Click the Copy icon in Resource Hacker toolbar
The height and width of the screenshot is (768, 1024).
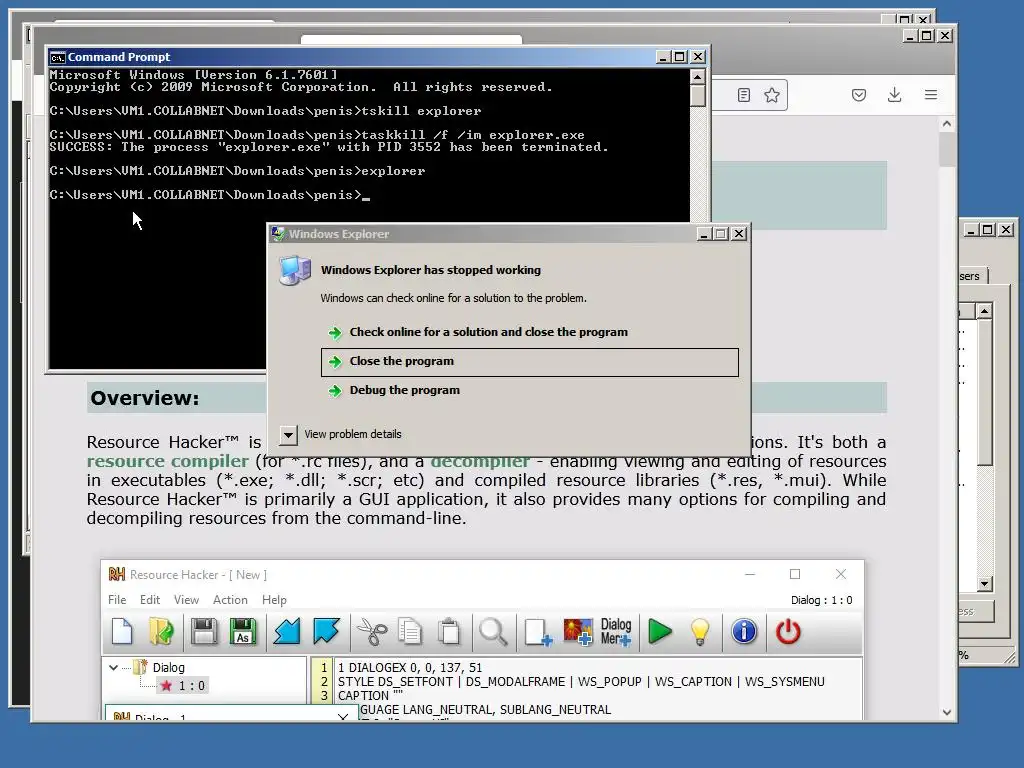pos(410,632)
